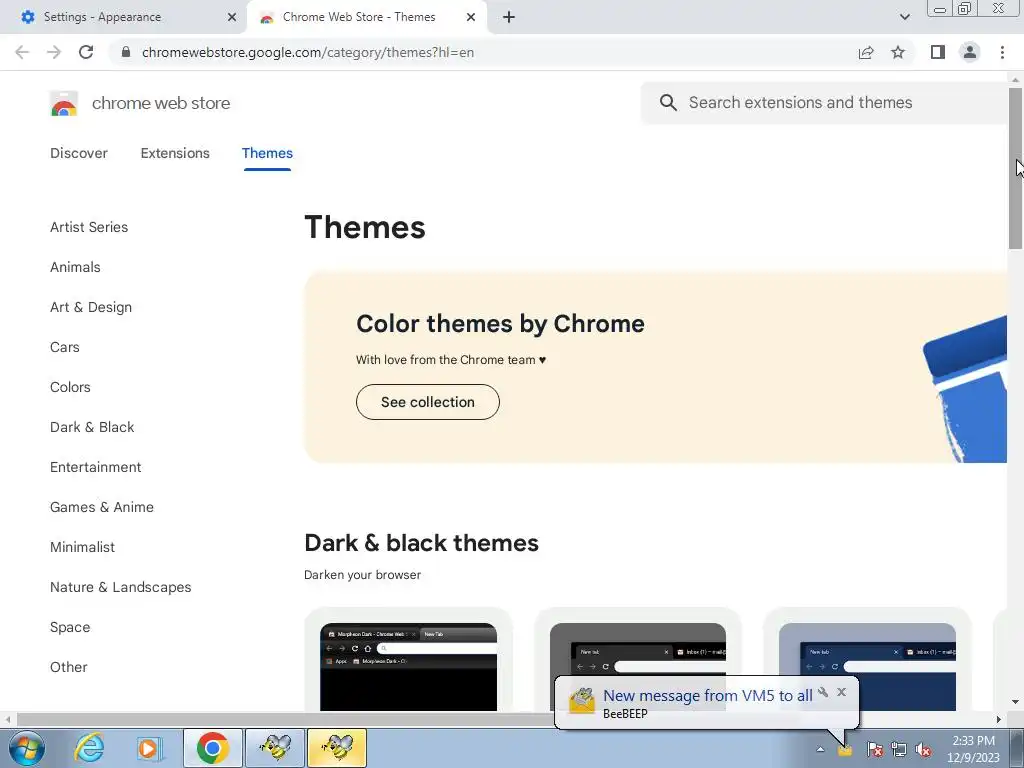
Task: Close the BeeBEEP notification balloon
Action: click(842, 692)
